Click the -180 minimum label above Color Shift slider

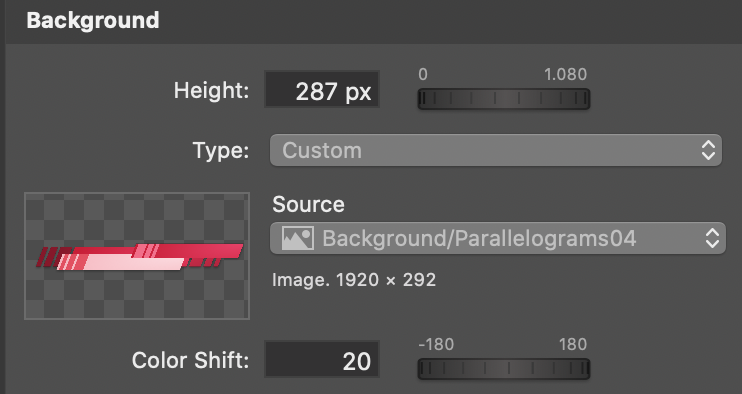(x=436, y=344)
